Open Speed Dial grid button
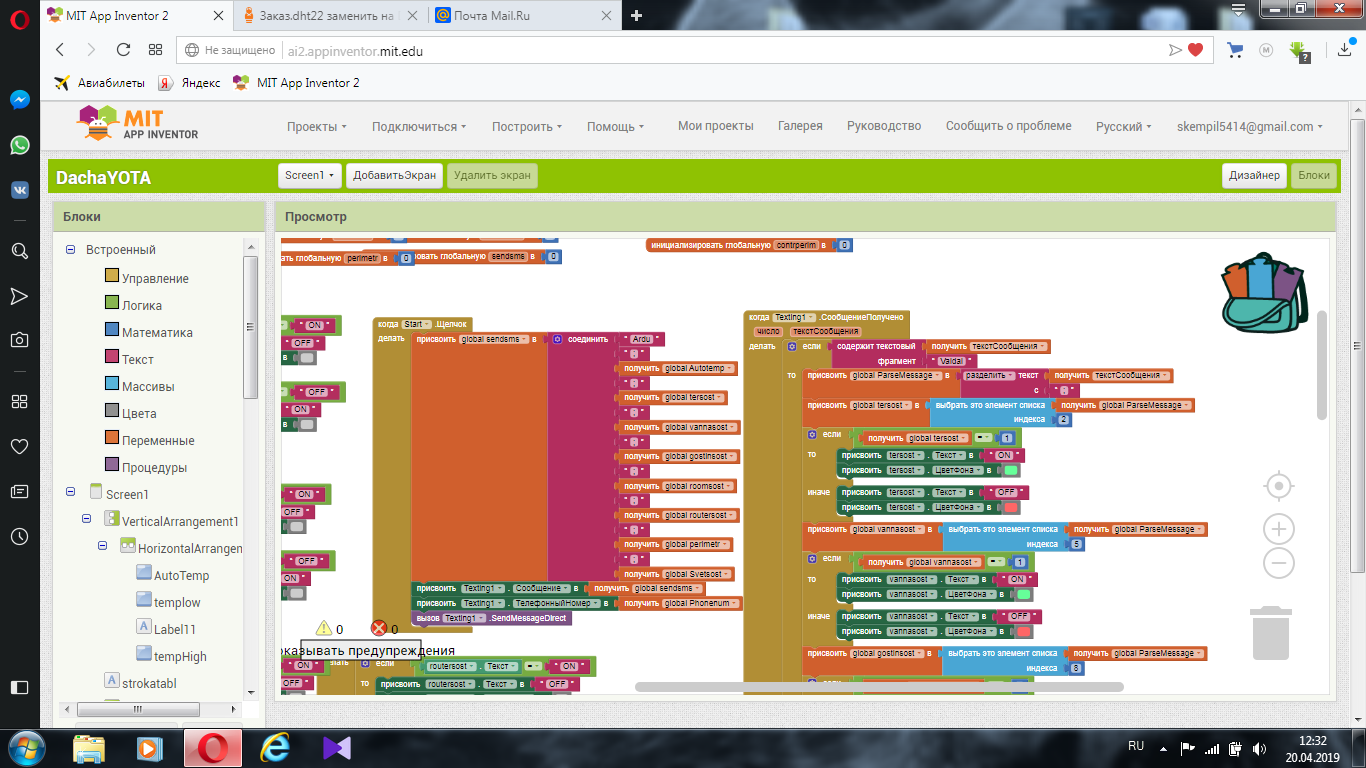The image size is (1366, 768). tap(155, 50)
